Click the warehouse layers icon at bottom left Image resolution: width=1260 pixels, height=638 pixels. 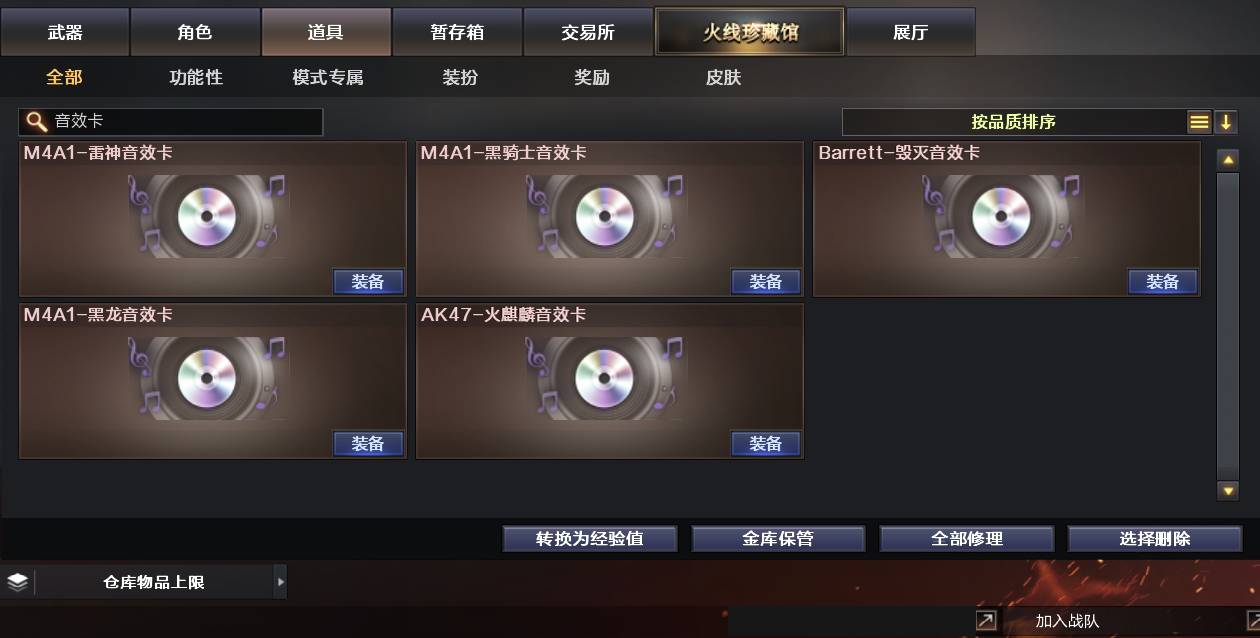pyautogui.click(x=17, y=582)
